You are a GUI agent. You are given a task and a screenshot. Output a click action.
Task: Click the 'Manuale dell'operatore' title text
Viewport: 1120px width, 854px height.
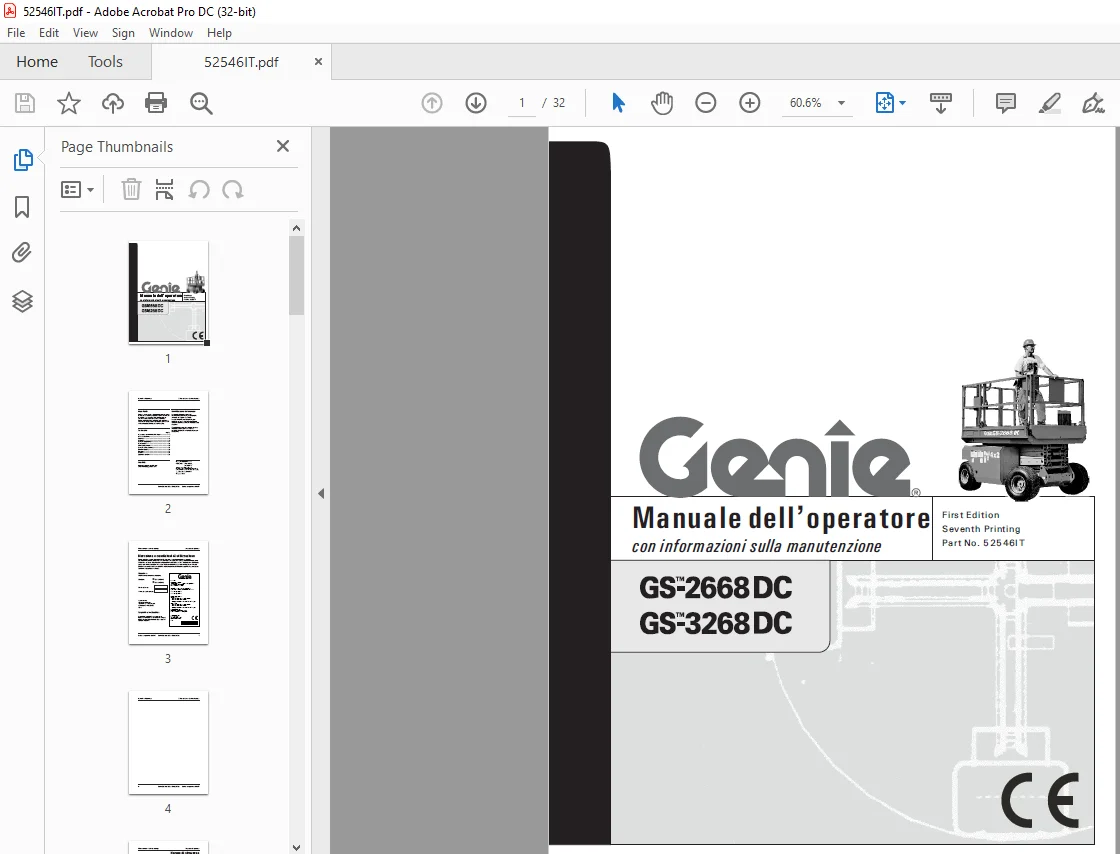point(781,518)
